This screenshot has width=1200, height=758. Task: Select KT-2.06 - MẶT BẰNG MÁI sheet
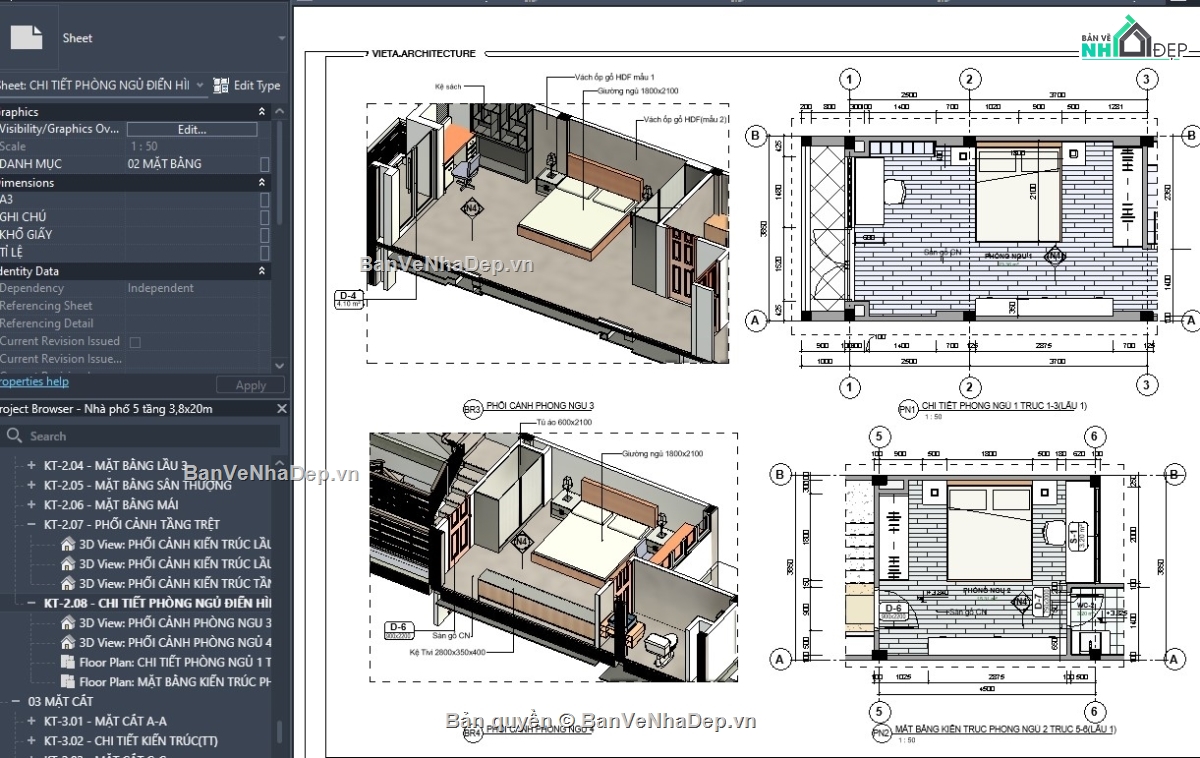(111, 505)
